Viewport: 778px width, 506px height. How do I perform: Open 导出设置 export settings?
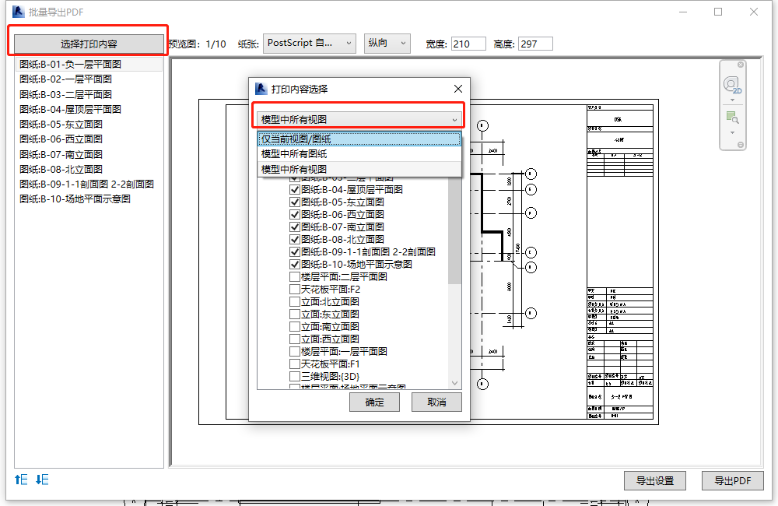[661, 481]
